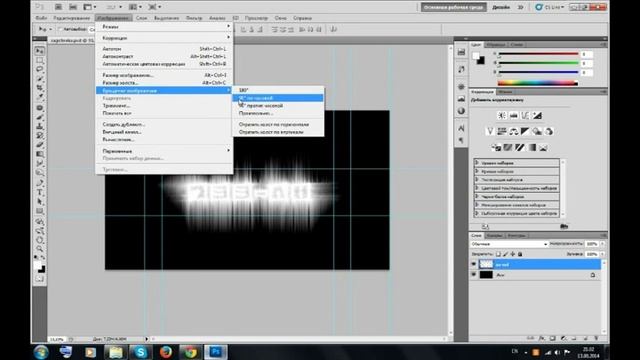Select the Eraser tool

pos(40,145)
